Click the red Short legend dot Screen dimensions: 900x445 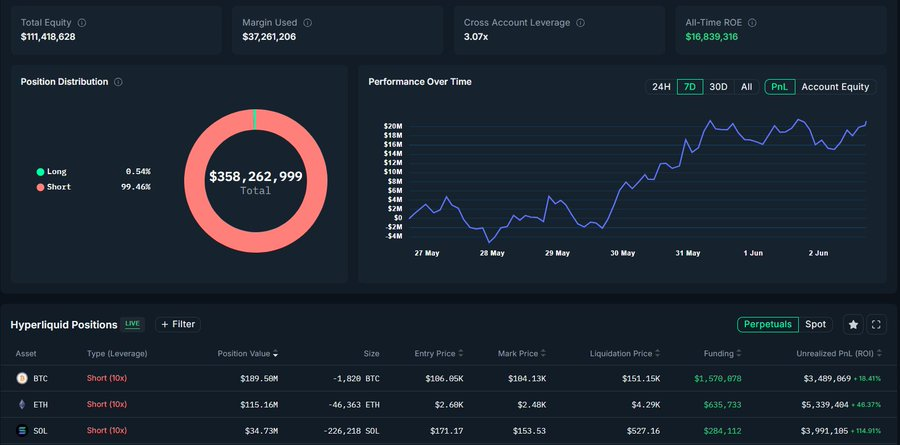coord(40,187)
